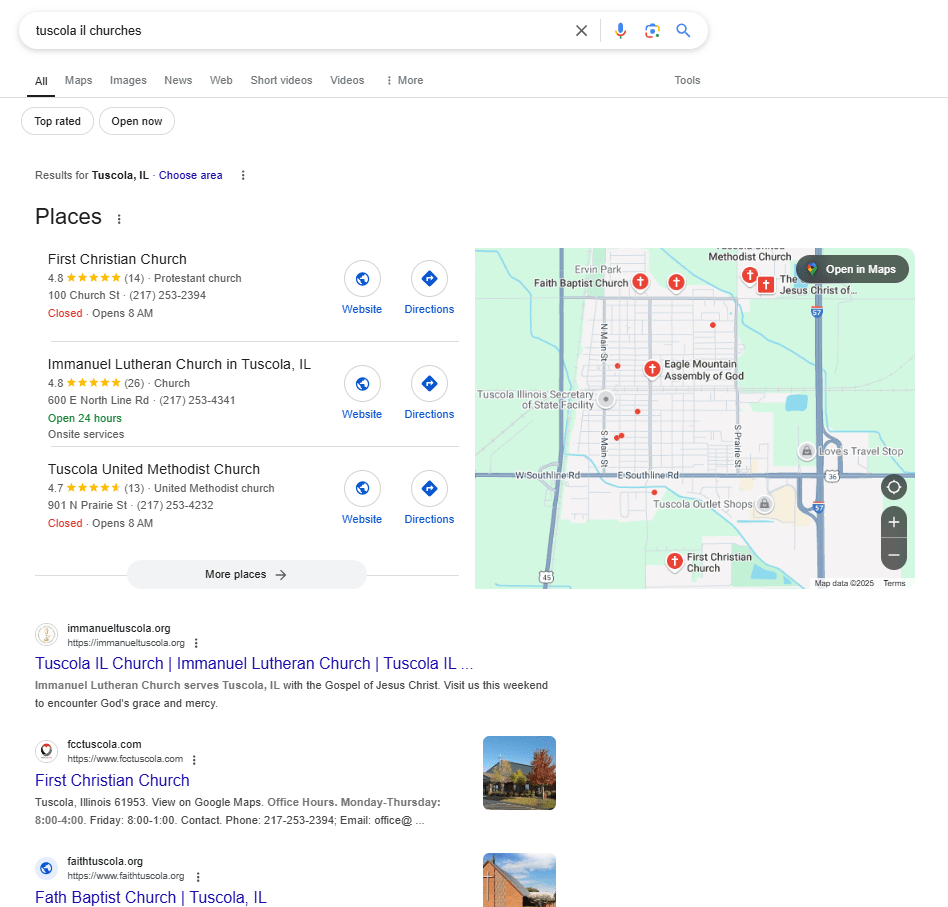Screen dimensions: 948x907
Task: Get Directions to Tuscola United Methodist Church
Action: point(429,489)
